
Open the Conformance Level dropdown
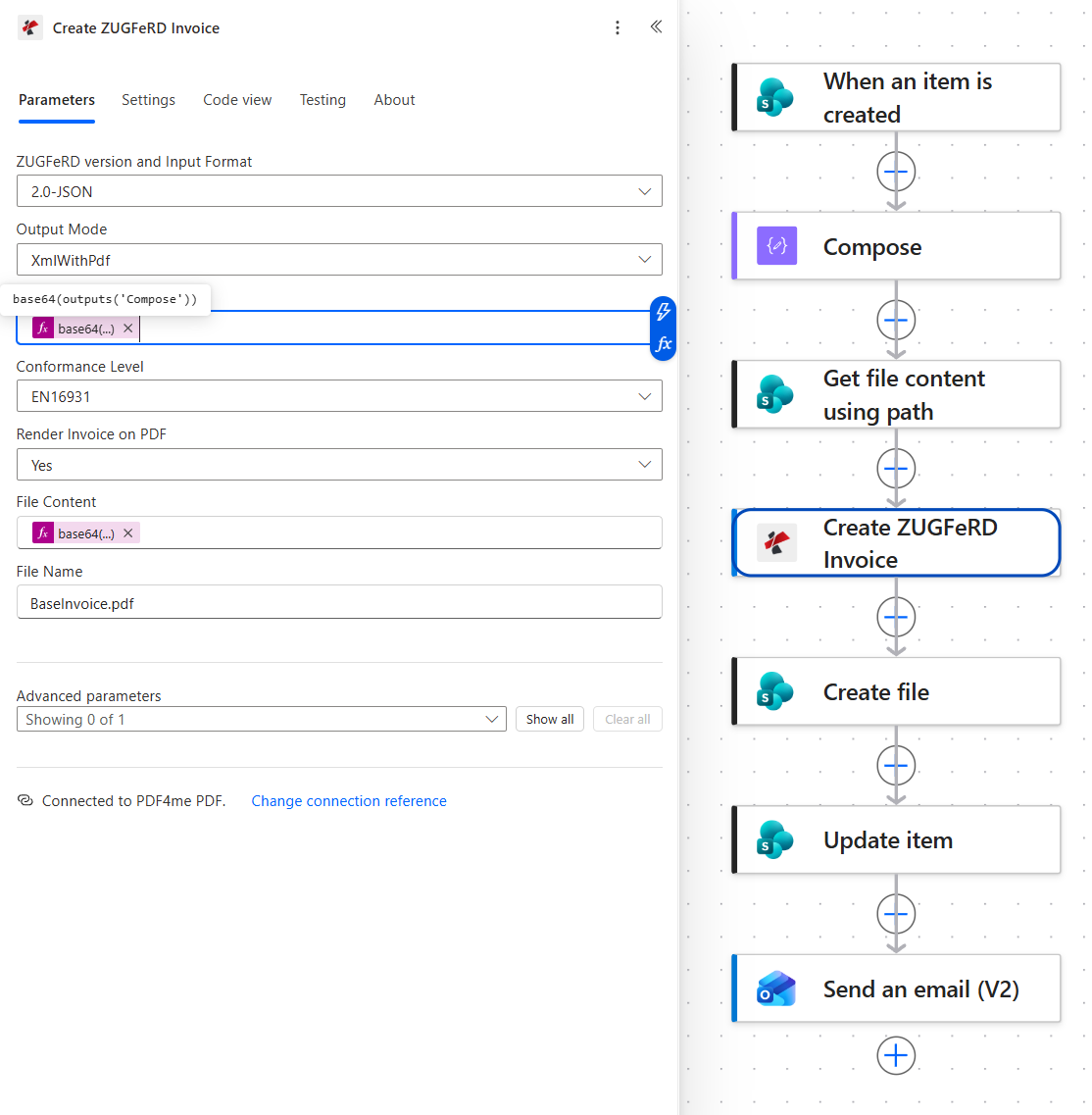coord(339,396)
